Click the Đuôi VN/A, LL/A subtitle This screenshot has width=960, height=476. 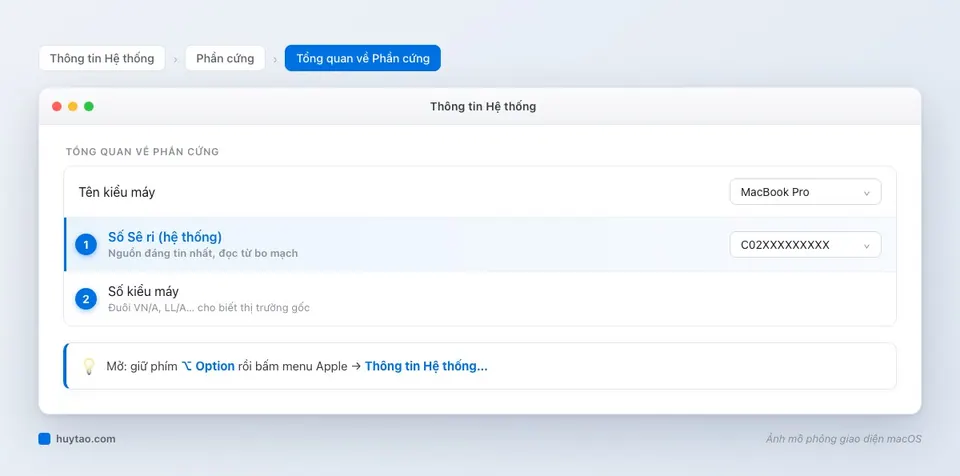[x=209, y=308]
